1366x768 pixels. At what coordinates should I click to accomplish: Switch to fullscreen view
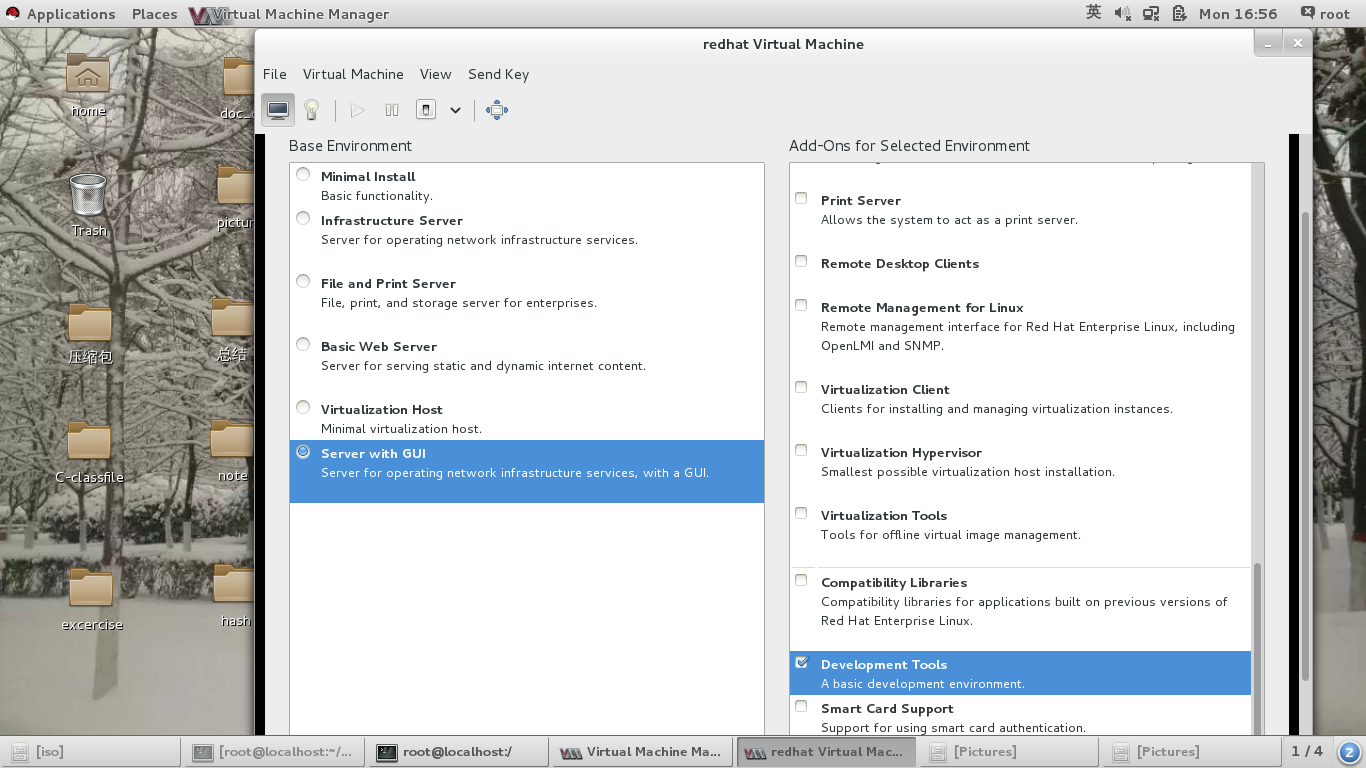point(497,110)
